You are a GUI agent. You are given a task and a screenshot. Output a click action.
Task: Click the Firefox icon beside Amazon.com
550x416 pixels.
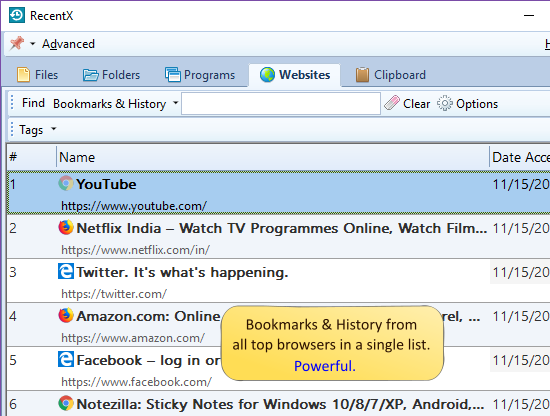pyautogui.click(x=66, y=315)
